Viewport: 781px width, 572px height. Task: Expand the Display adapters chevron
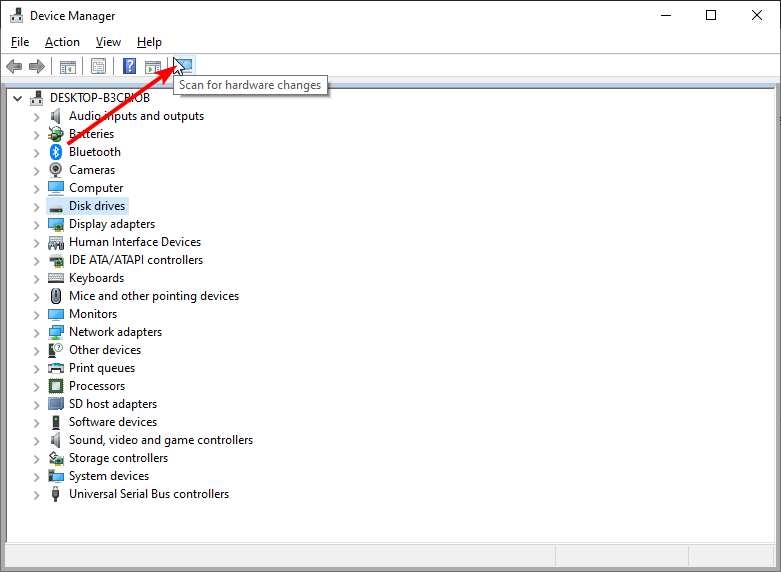click(36, 225)
